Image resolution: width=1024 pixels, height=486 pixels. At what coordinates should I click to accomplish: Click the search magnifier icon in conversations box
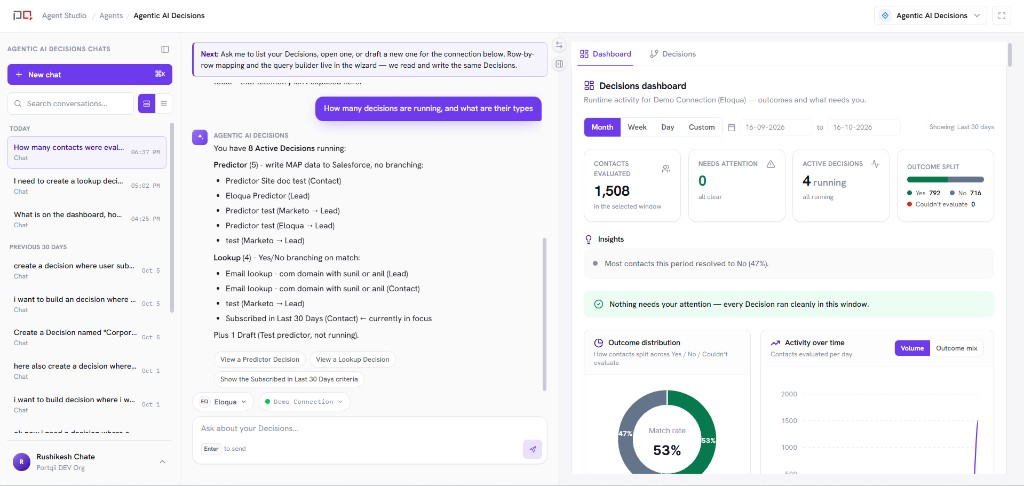point(18,104)
